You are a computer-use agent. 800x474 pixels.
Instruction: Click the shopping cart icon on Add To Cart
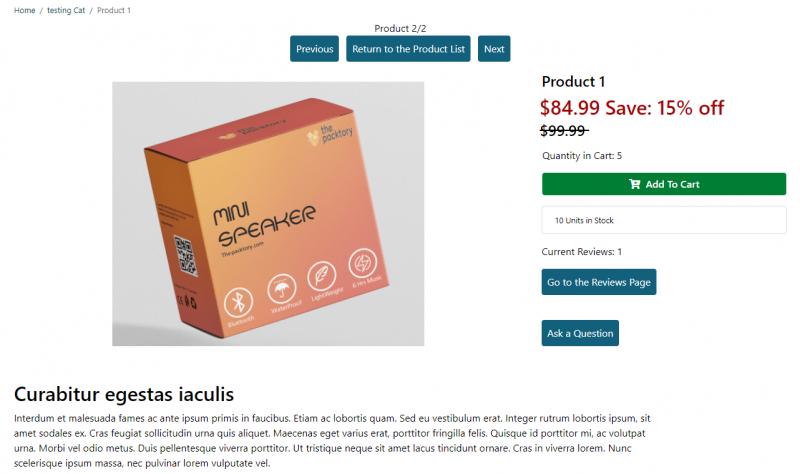click(634, 184)
